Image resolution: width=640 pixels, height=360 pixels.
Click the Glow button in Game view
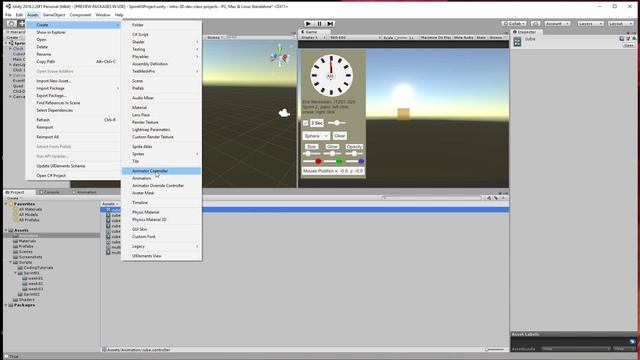[332, 147]
